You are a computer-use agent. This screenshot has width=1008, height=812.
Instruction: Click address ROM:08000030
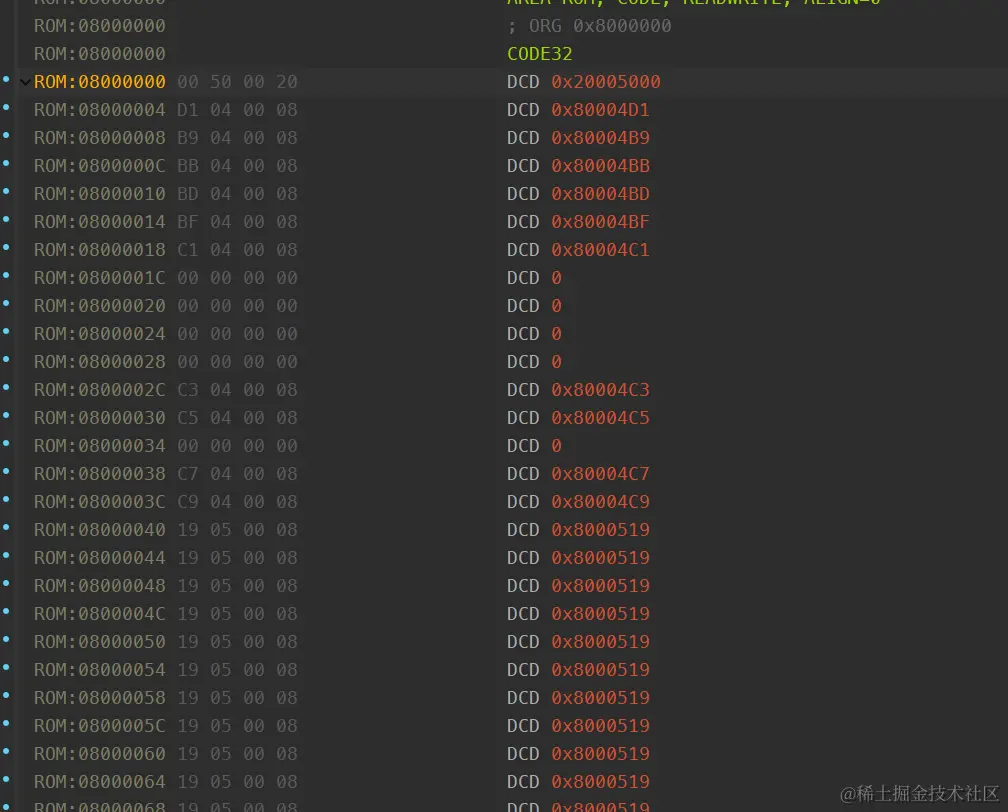pyautogui.click(x=100, y=418)
